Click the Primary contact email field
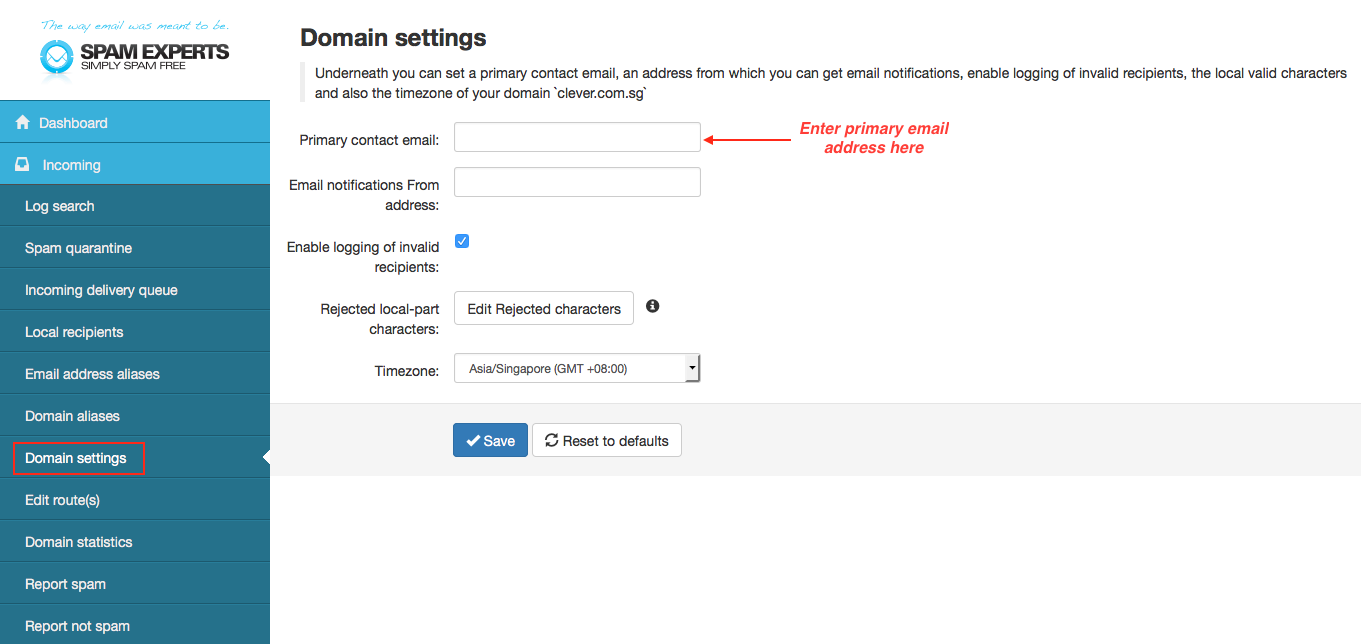 [x=577, y=137]
